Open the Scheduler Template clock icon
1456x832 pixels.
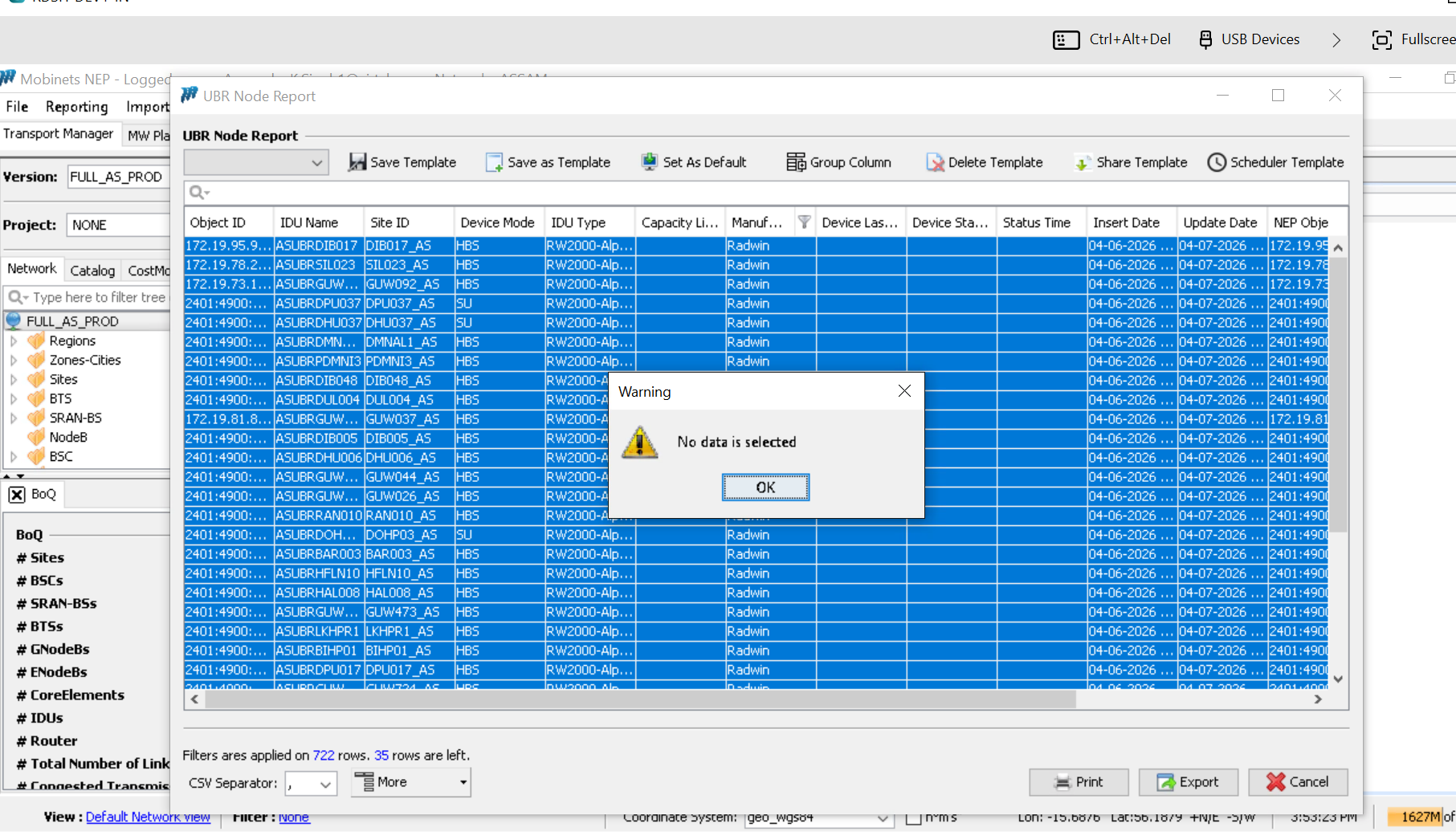pyautogui.click(x=1217, y=162)
